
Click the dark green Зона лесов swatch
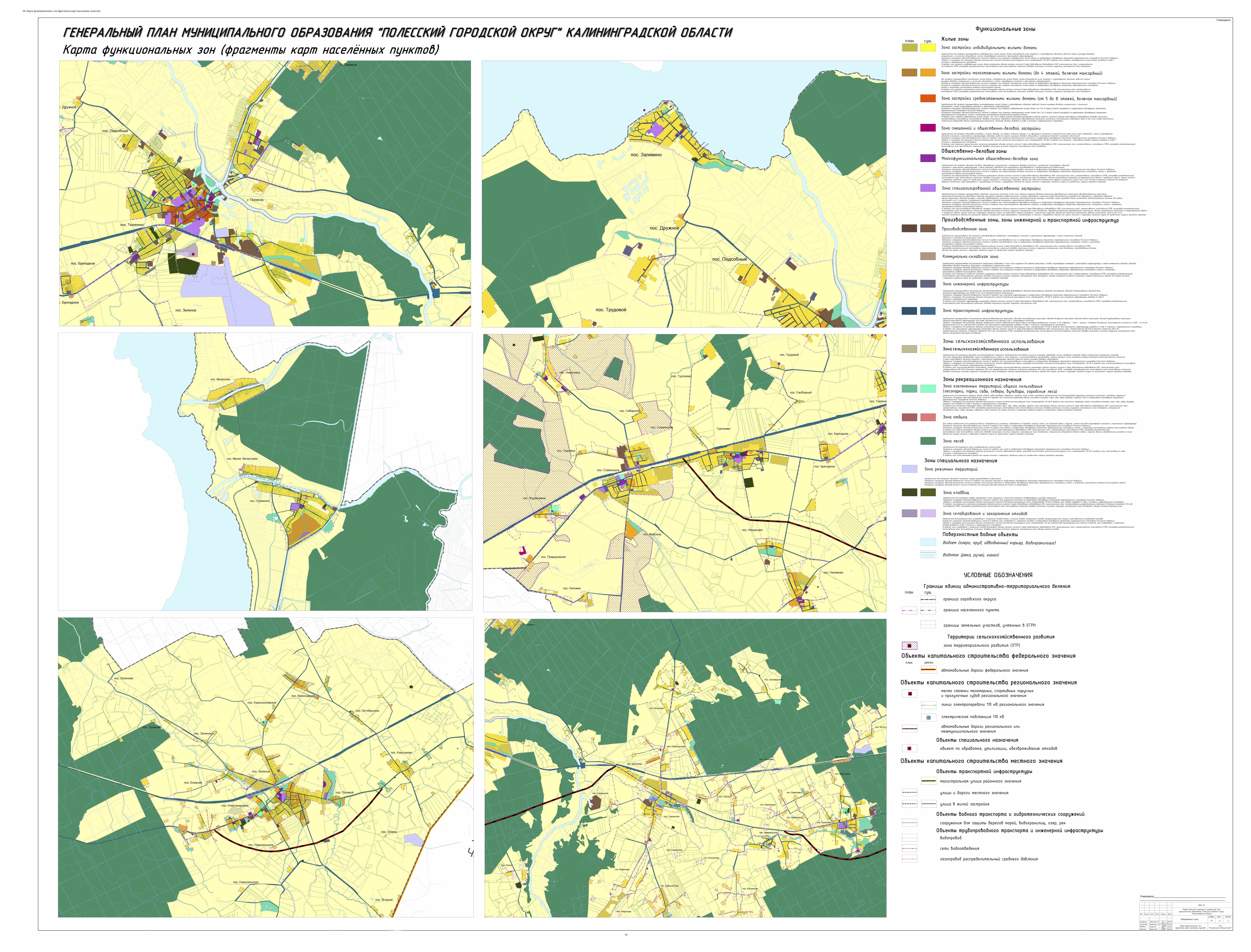pos(928,441)
